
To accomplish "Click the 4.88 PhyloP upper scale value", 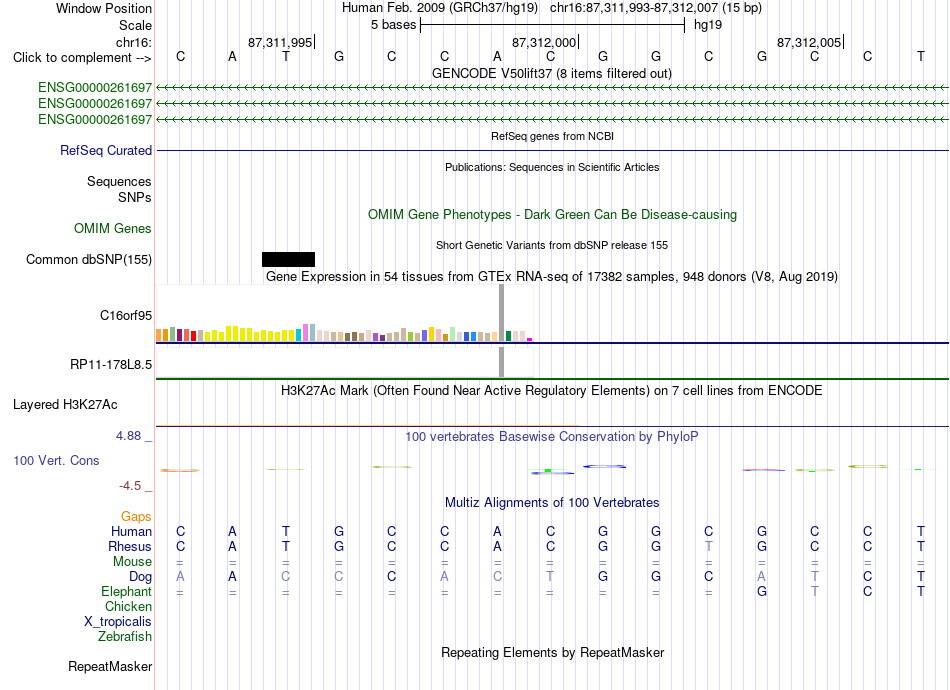I will click(128, 436).
